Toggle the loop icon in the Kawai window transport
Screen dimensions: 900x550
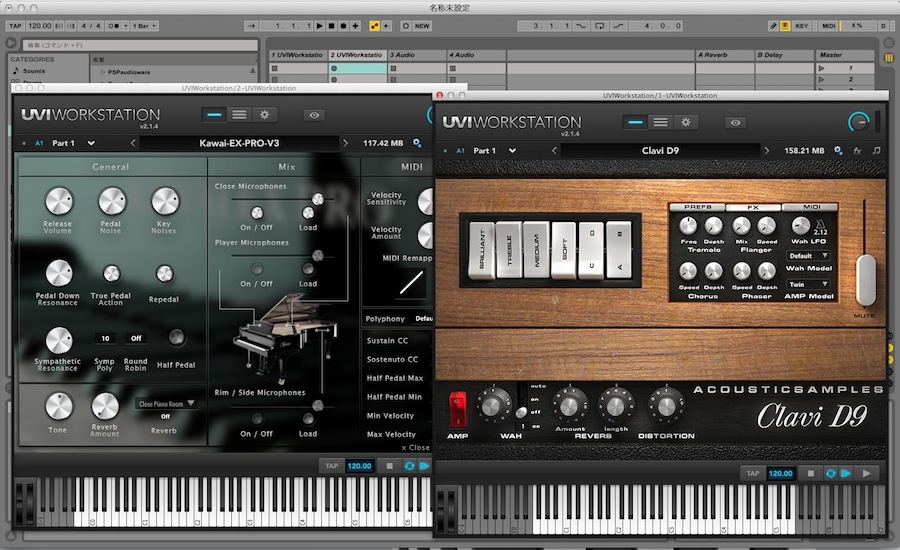click(x=409, y=466)
